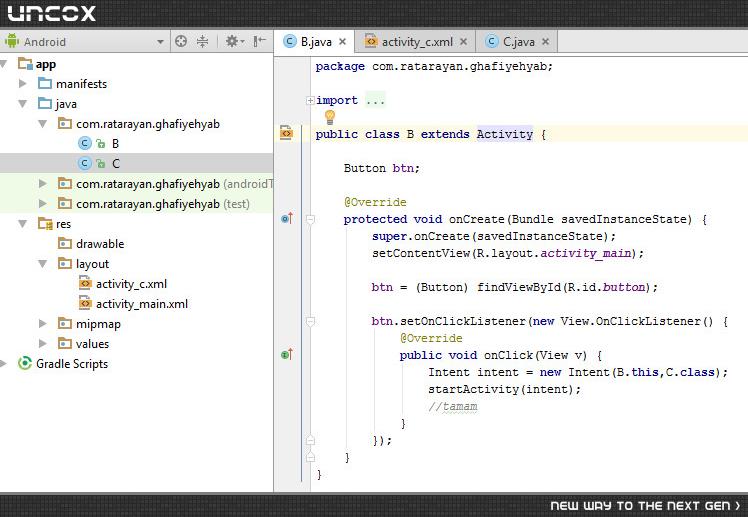Screen dimensions: 748x517
Task: Close the C.java tab
Action: [x=545, y=42]
